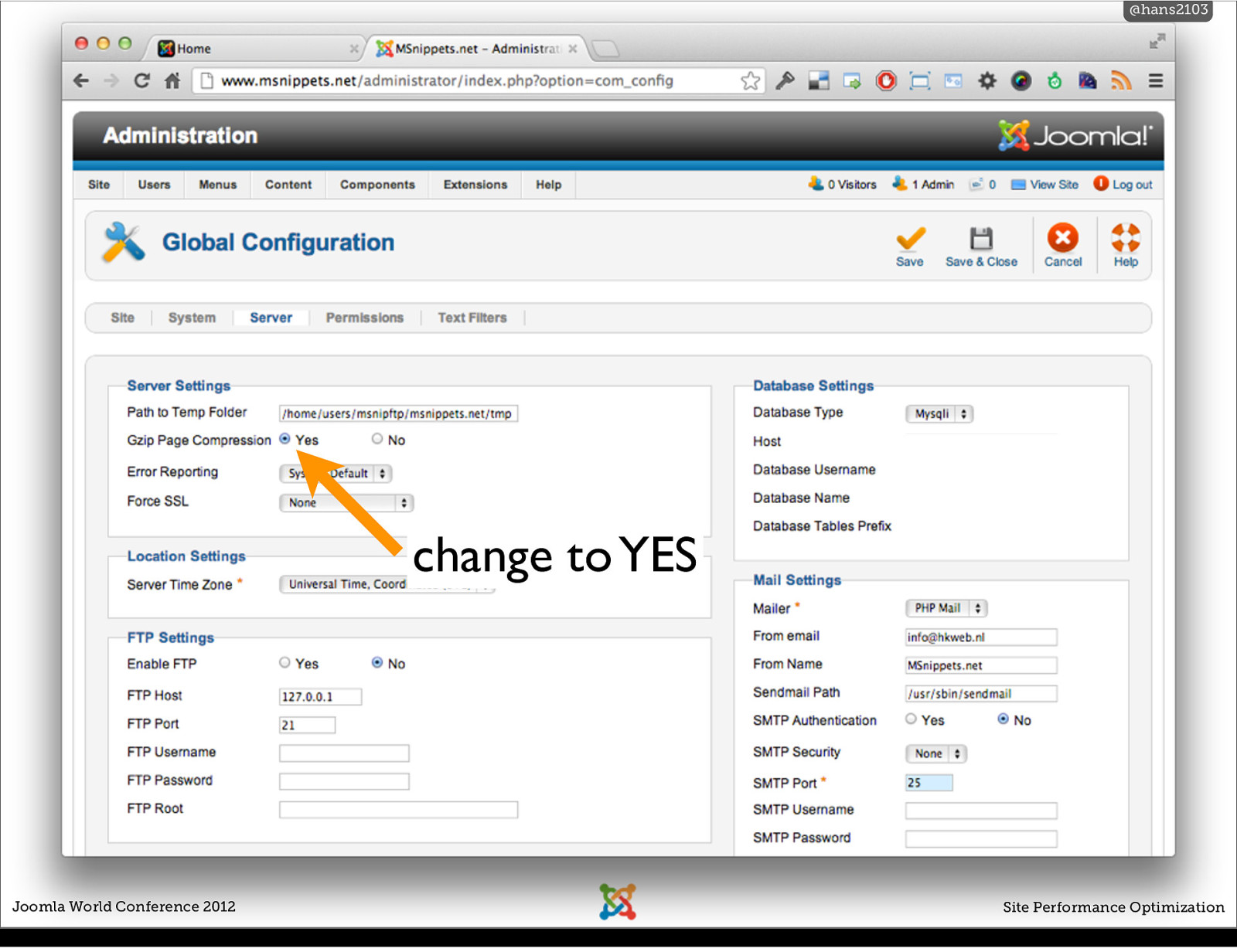The width and height of the screenshot is (1237, 952).
Task: Open Database Type Mysqli dropdown
Action: tap(939, 414)
